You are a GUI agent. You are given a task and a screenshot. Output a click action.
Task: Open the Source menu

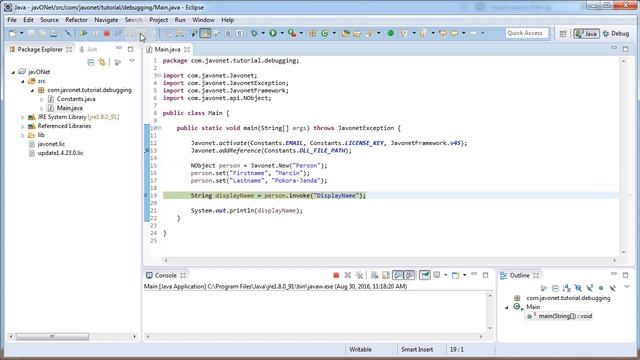pyautogui.click(x=49, y=20)
